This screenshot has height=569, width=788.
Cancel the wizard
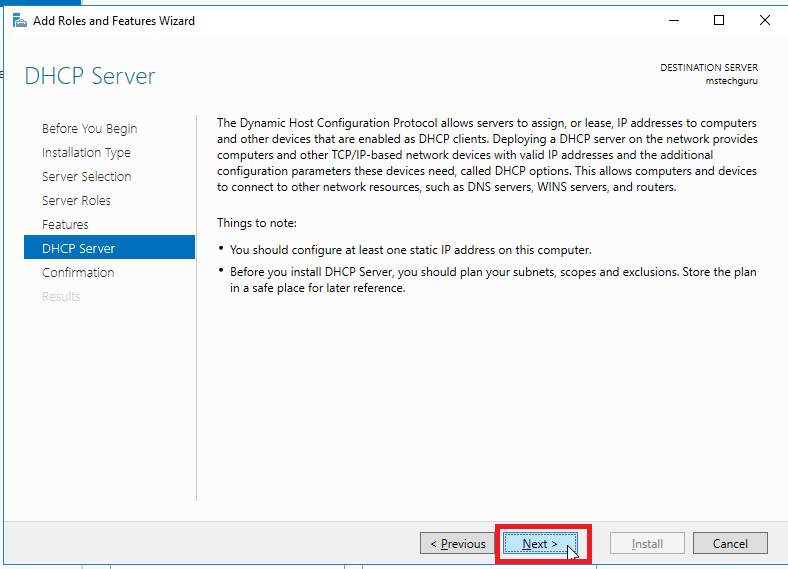click(x=730, y=543)
